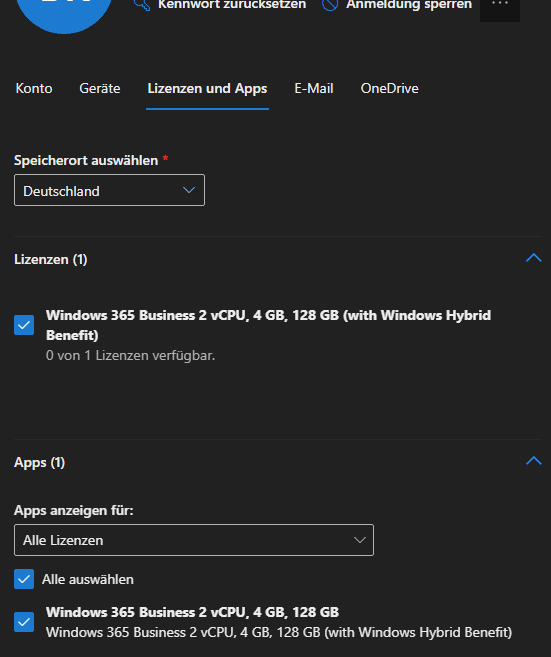This screenshot has width=551, height=657.
Task: Select the Lizenzen und Apps tab
Action: [207, 88]
